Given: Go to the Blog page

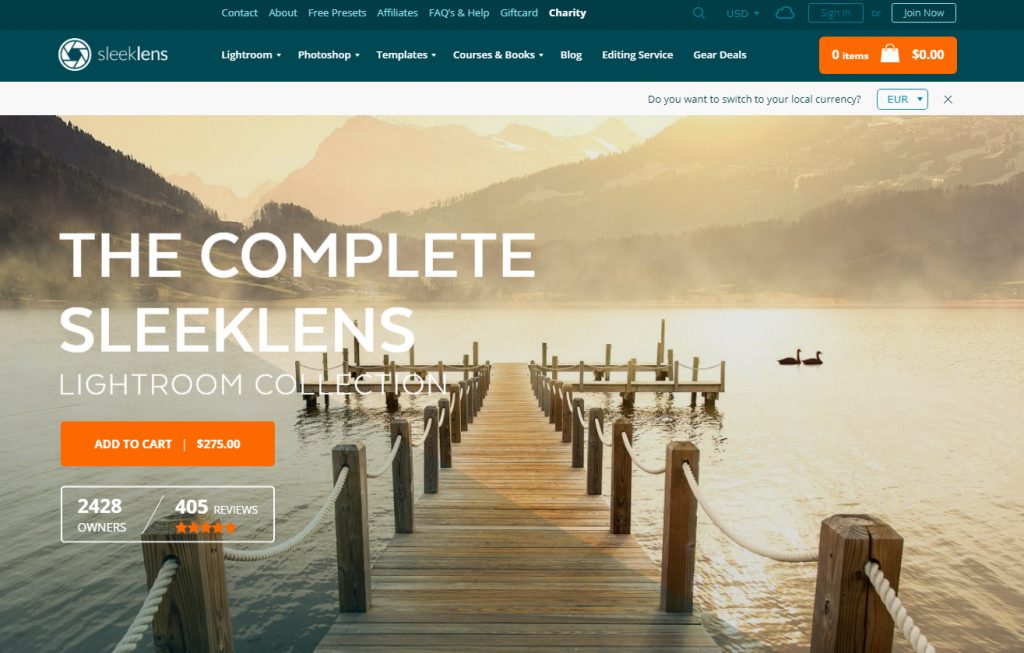Looking at the screenshot, I should coord(571,55).
